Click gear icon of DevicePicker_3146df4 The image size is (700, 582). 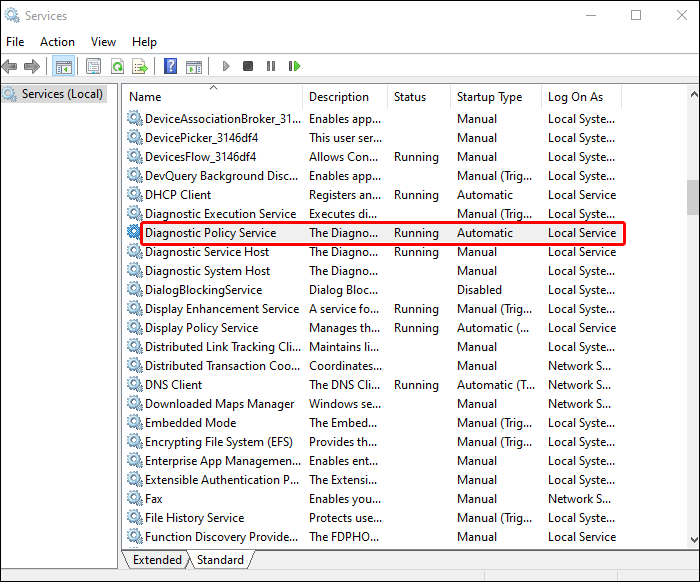[134, 137]
